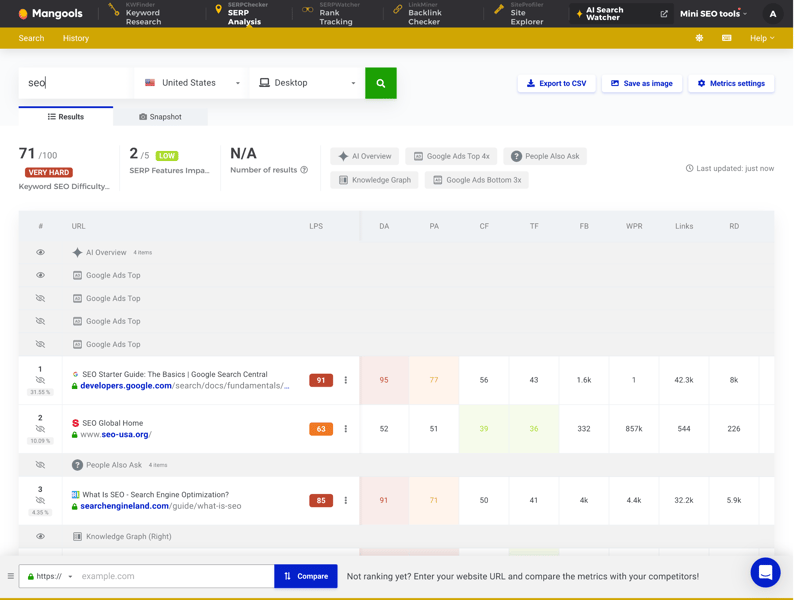
Task: Expand the Mini SEO tools menu
Action: (x=713, y=14)
